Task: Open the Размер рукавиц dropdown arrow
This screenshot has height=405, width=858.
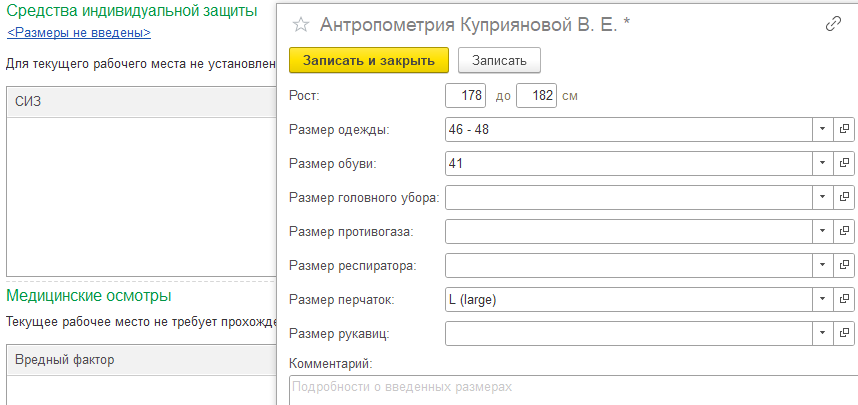Action: [821, 333]
